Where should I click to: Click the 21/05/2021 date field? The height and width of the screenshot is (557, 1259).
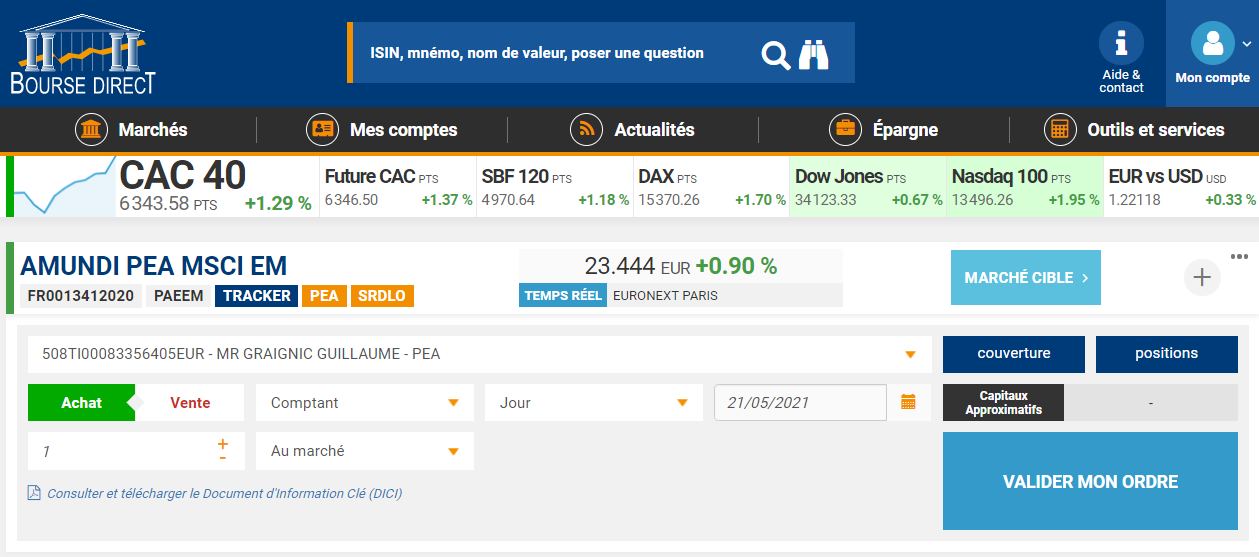800,403
